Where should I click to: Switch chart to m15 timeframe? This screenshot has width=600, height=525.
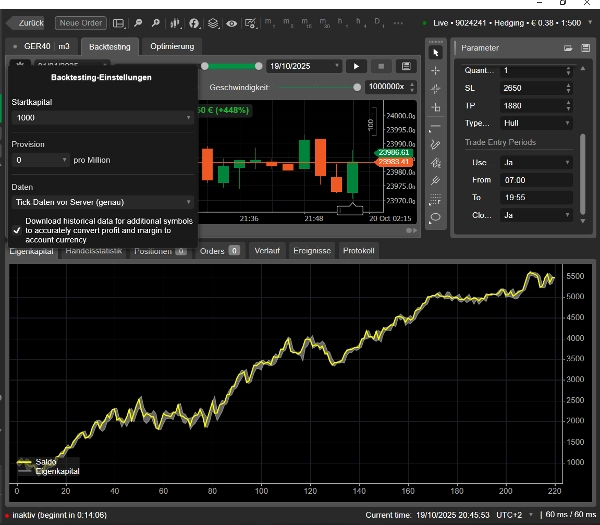[306, 22]
